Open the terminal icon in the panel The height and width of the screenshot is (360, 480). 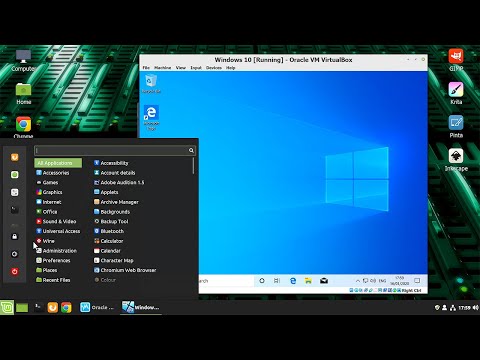pyautogui.click(x=38, y=307)
